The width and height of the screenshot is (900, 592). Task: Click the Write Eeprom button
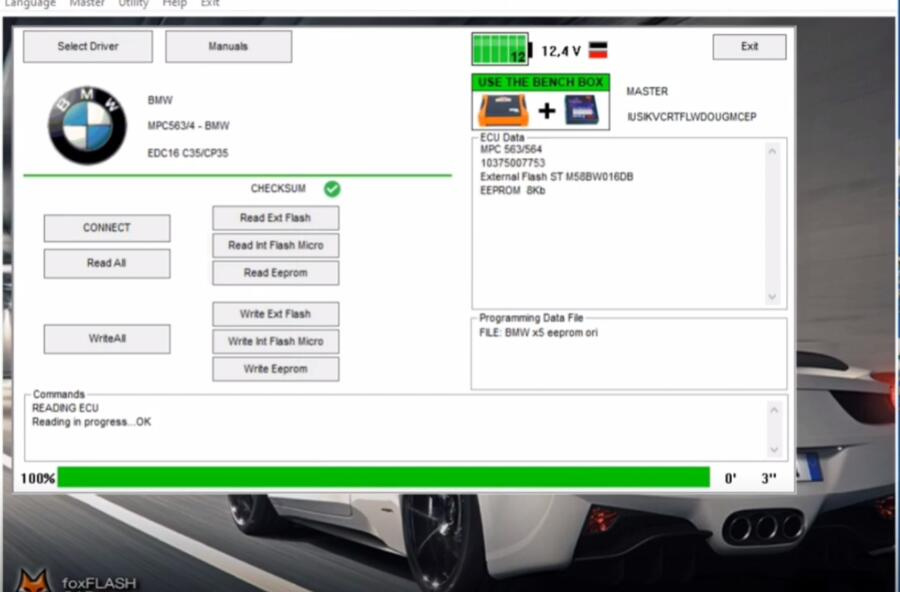click(x=276, y=369)
